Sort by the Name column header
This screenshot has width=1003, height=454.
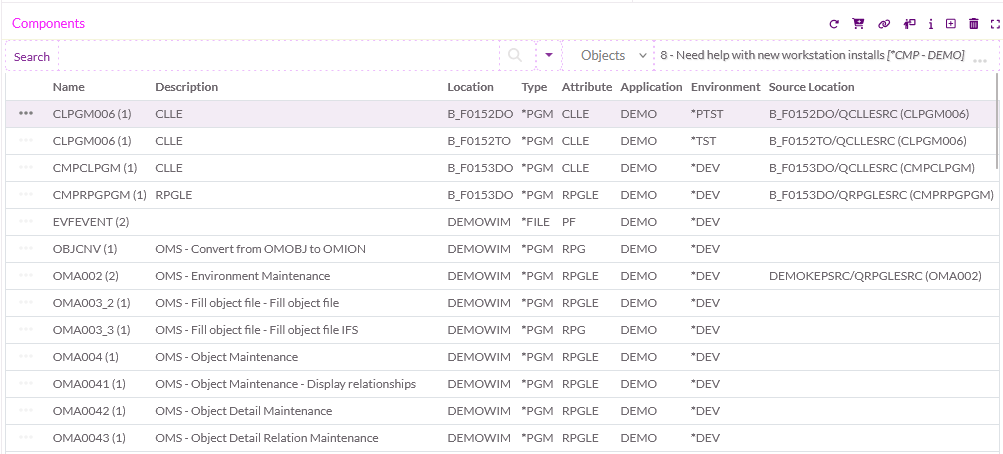69,87
